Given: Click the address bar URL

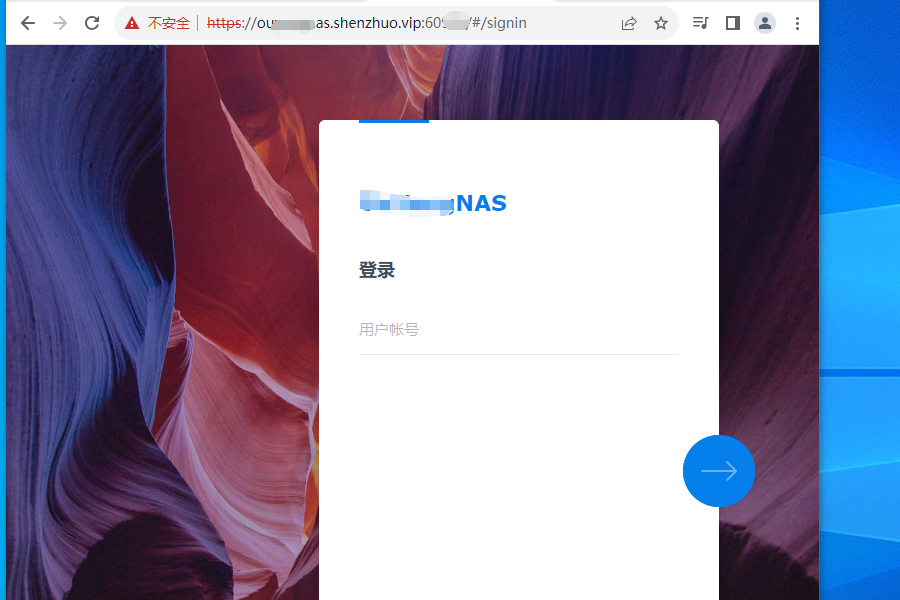Looking at the screenshot, I should click(x=366, y=23).
